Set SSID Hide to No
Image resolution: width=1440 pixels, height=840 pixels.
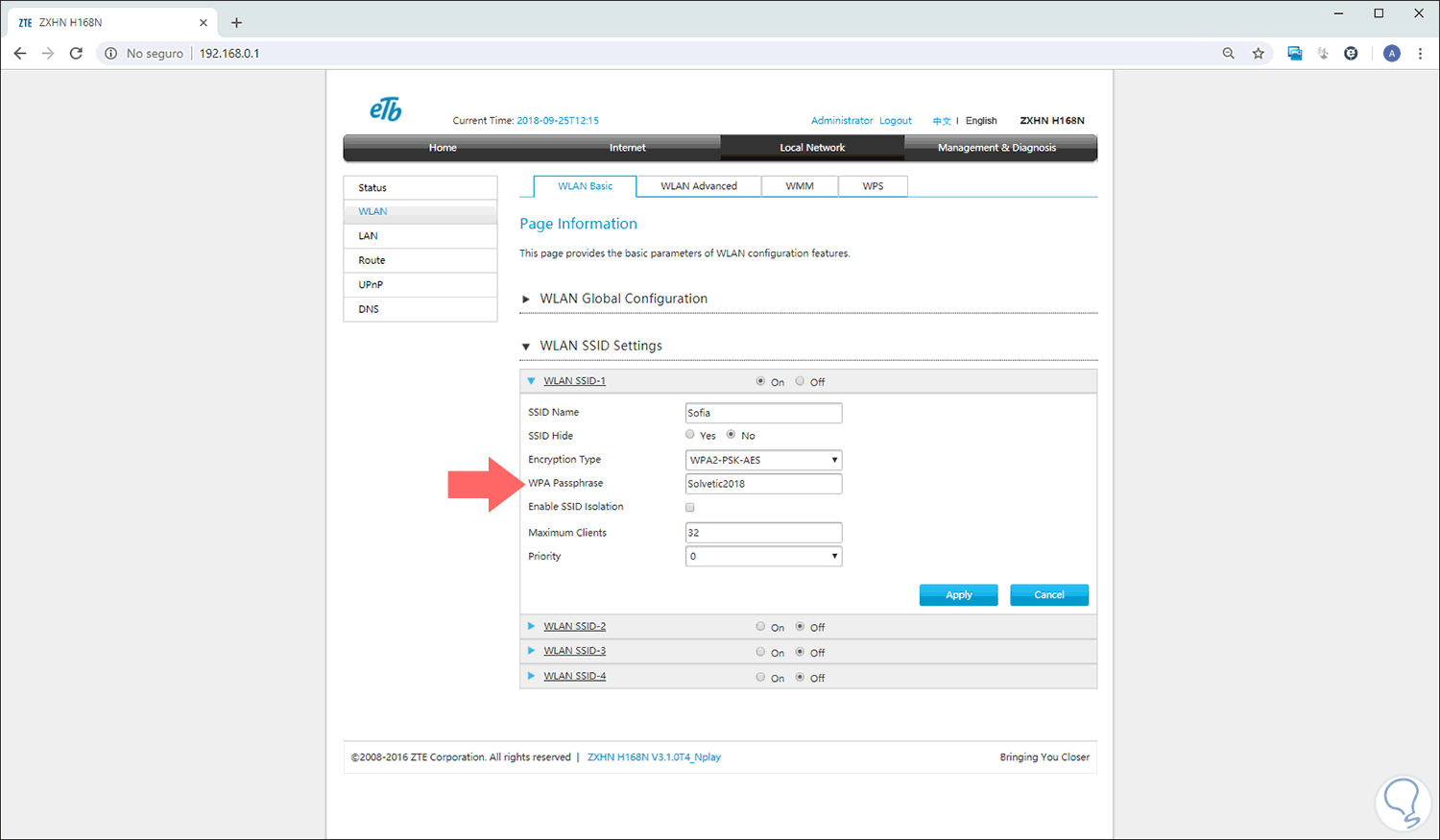tap(731, 435)
